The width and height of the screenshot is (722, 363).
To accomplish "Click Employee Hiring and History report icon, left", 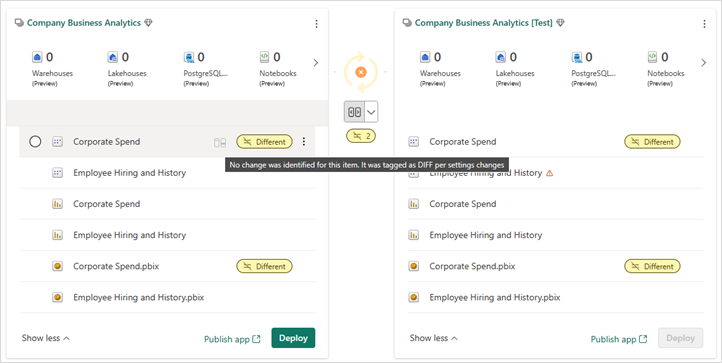I will 57,235.
